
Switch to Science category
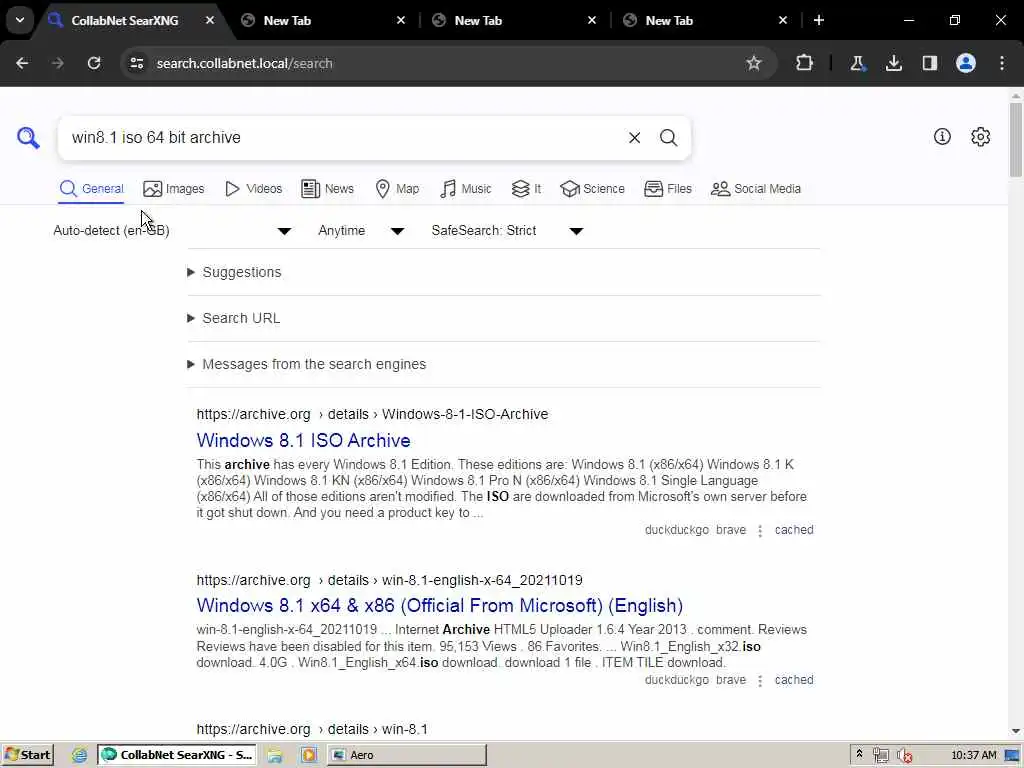click(592, 189)
